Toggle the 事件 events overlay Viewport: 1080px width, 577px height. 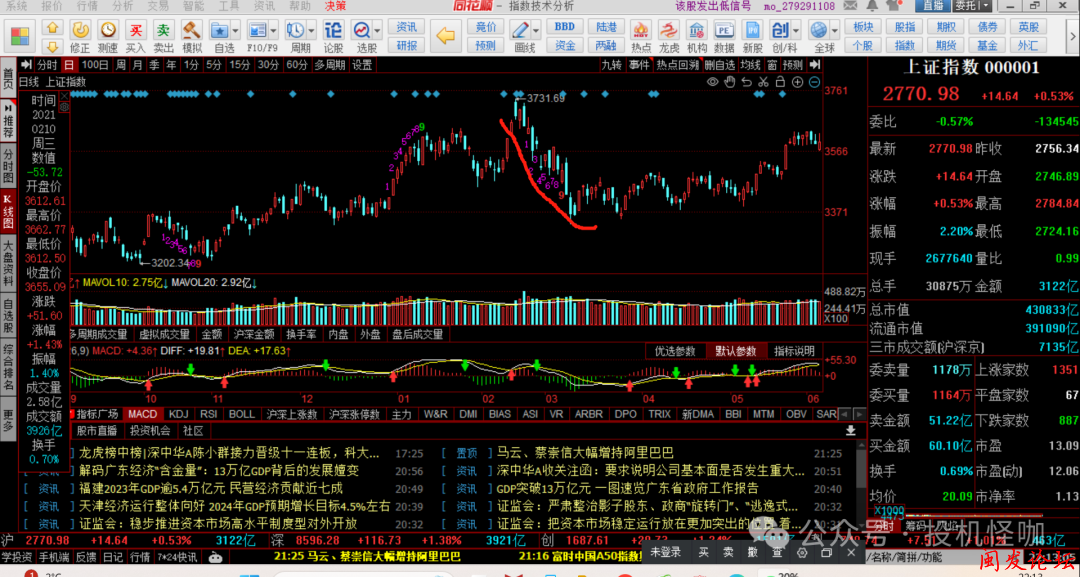(638, 65)
